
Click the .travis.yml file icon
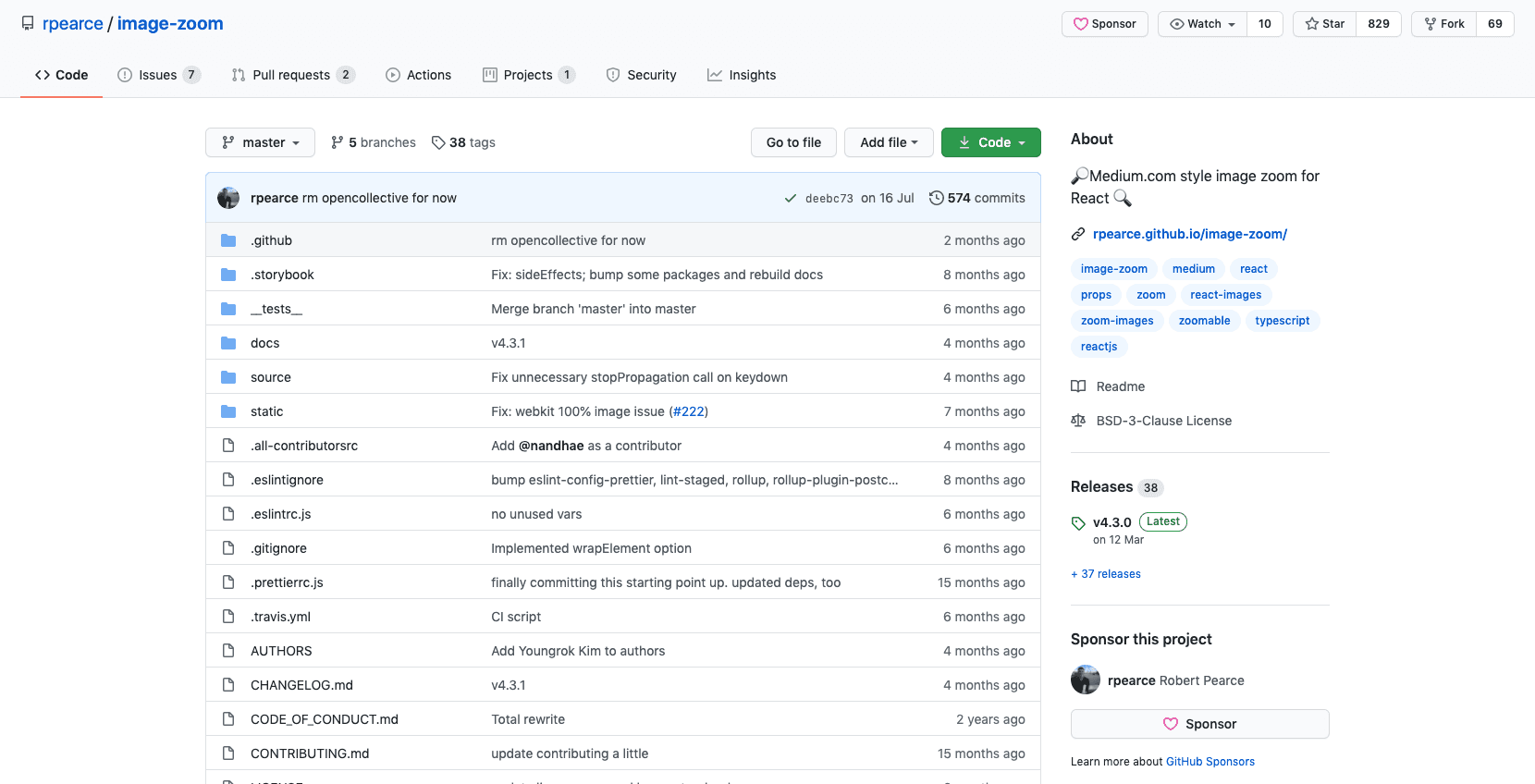228,617
